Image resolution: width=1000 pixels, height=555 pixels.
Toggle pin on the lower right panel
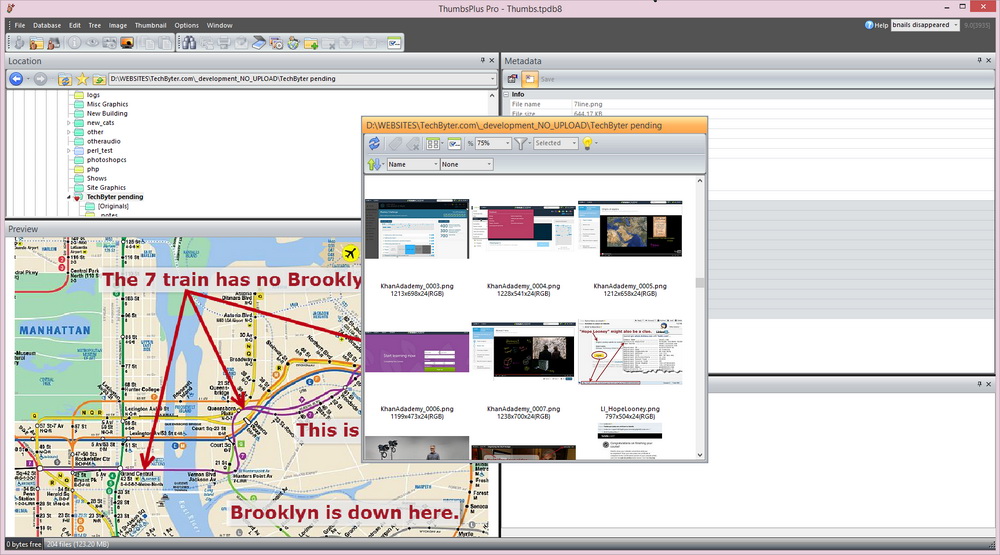pyautogui.click(x=980, y=384)
